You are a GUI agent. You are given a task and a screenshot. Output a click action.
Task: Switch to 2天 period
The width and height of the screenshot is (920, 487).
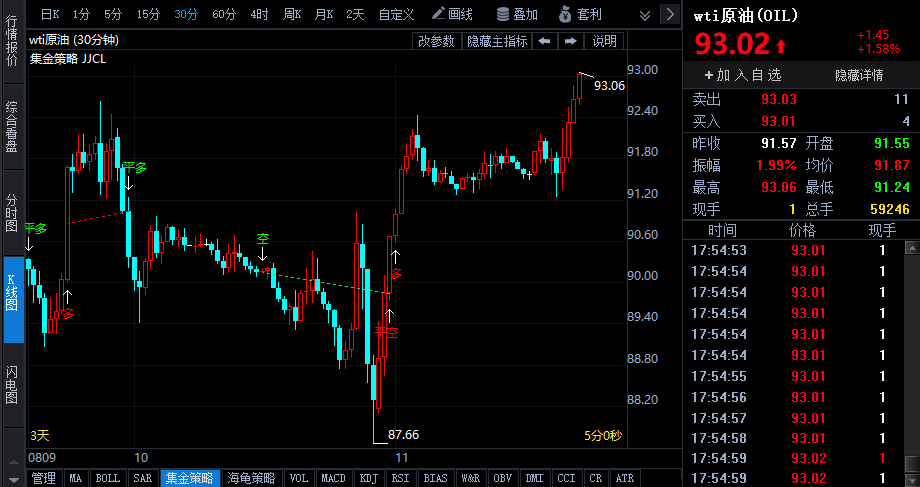pyautogui.click(x=355, y=14)
